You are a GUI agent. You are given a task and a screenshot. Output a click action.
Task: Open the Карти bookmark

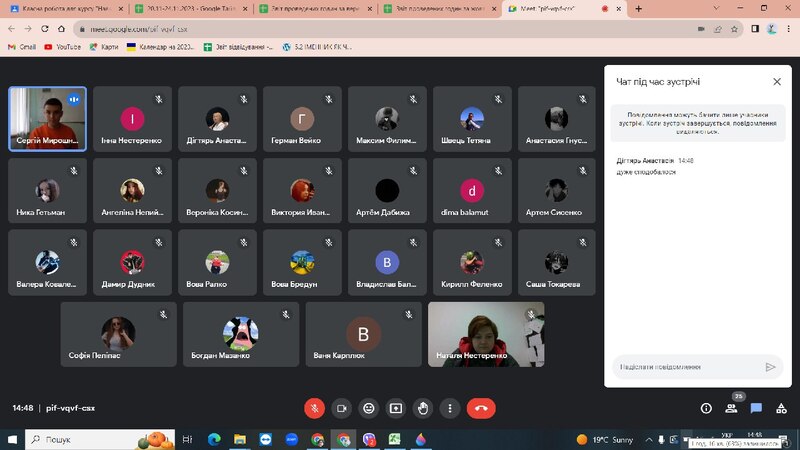coord(104,47)
